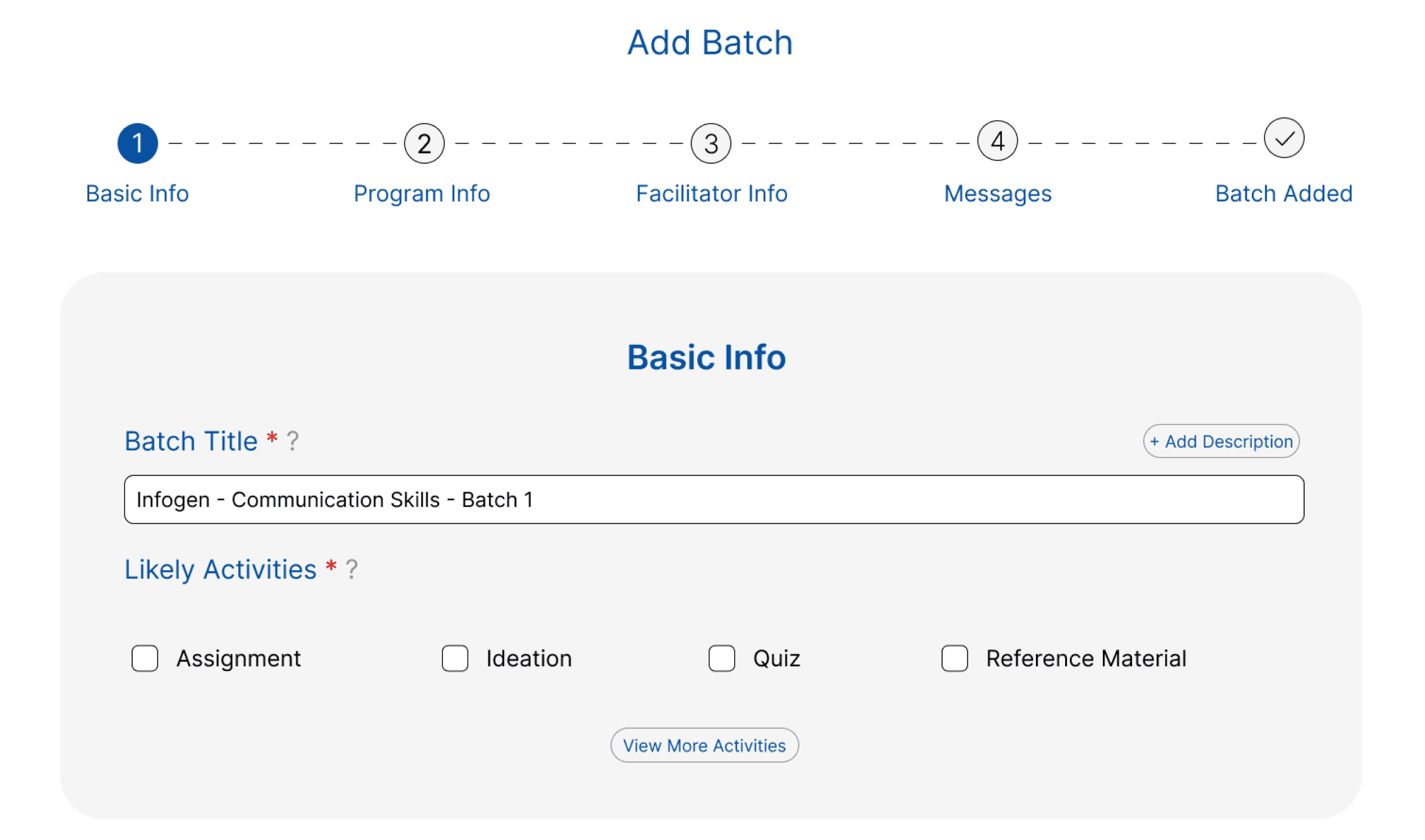Image resolution: width=1425 pixels, height=840 pixels.
Task: Enable the Assignment checkbox
Action: 145,658
